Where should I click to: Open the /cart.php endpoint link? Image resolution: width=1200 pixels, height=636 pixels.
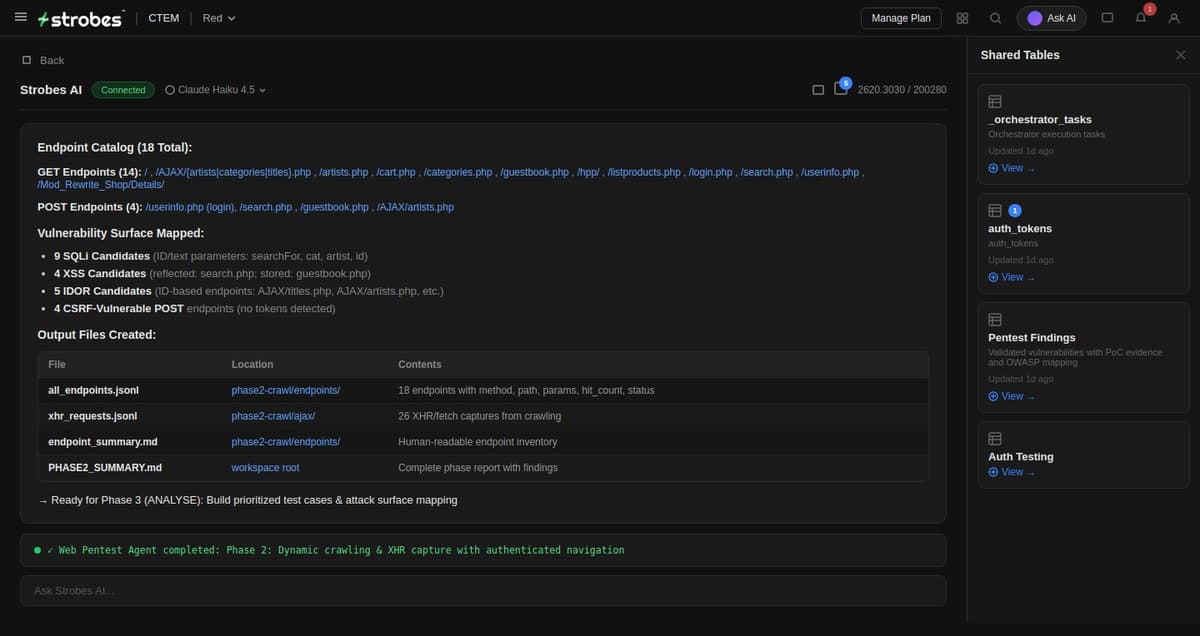[396, 172]
